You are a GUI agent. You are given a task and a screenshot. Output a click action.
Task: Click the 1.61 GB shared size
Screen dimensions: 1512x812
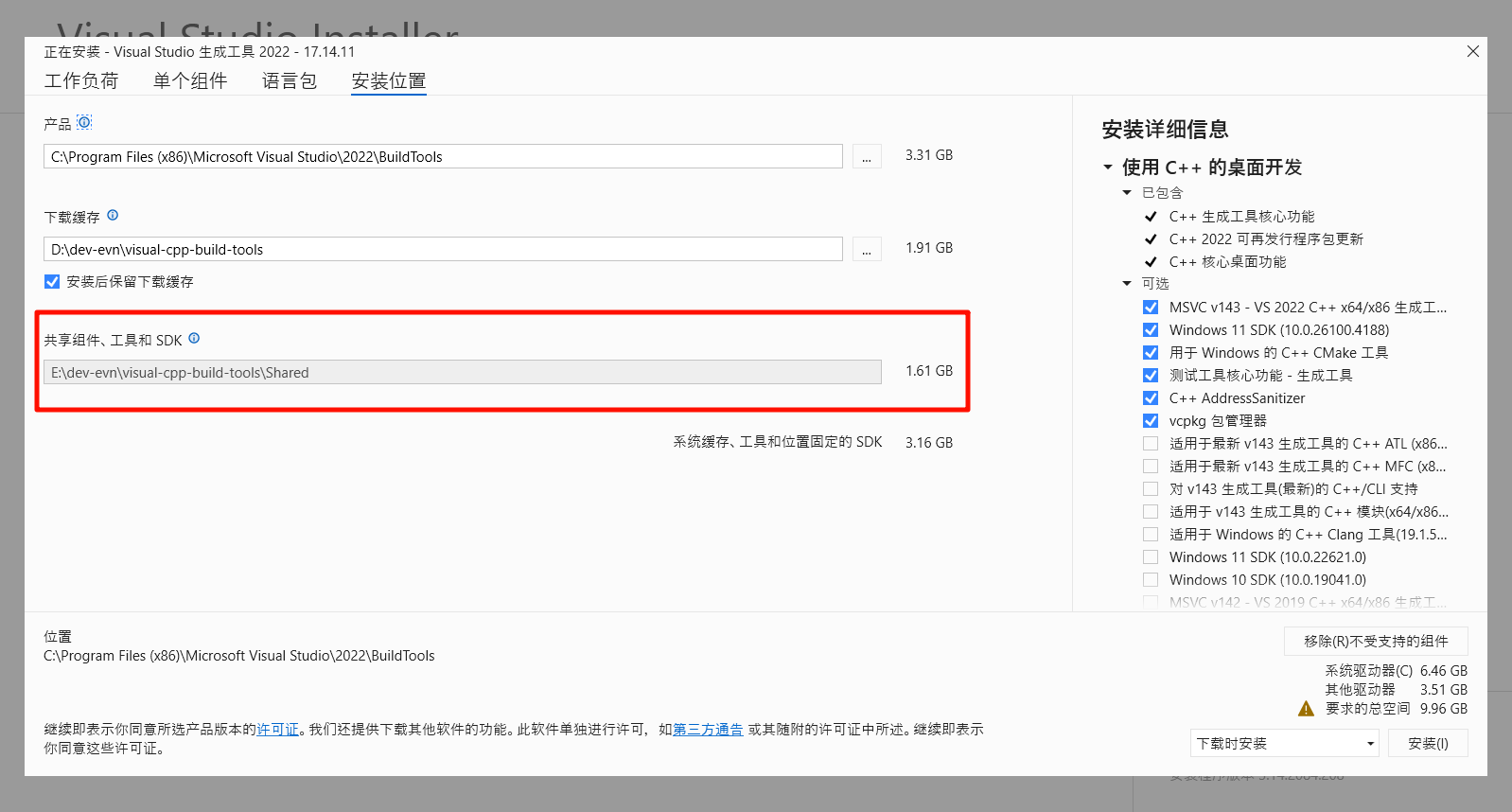[x=928, y=370]
